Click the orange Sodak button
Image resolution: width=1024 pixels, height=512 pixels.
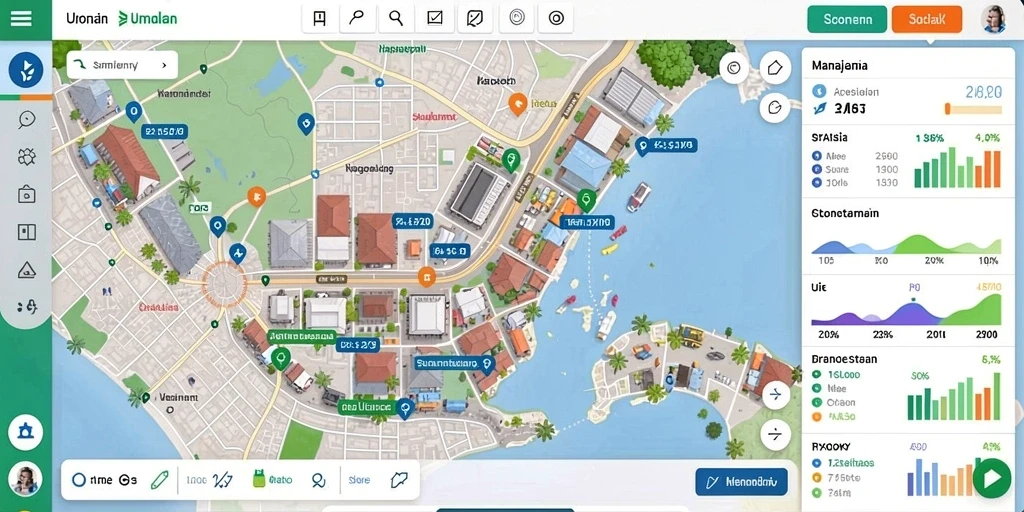click(x=927, y=20)
